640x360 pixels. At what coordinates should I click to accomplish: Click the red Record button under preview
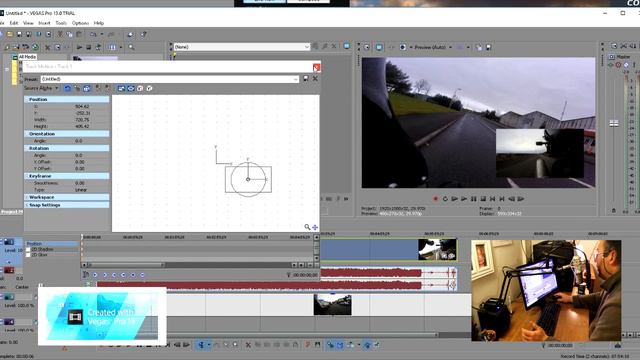[x=436, y=199]
